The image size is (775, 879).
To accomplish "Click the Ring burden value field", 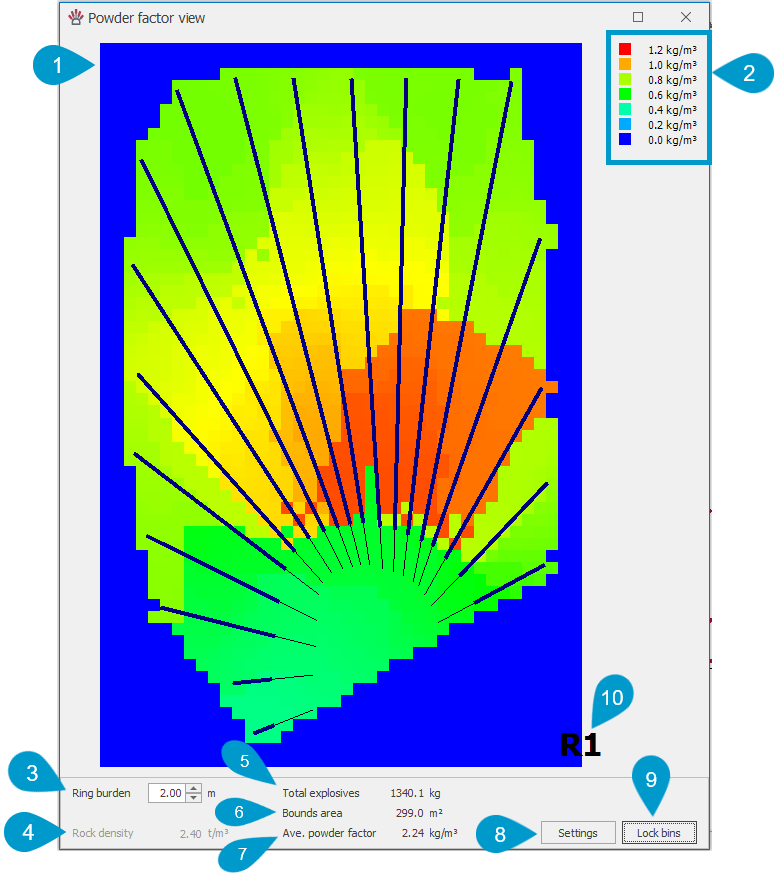I will 166,793.
